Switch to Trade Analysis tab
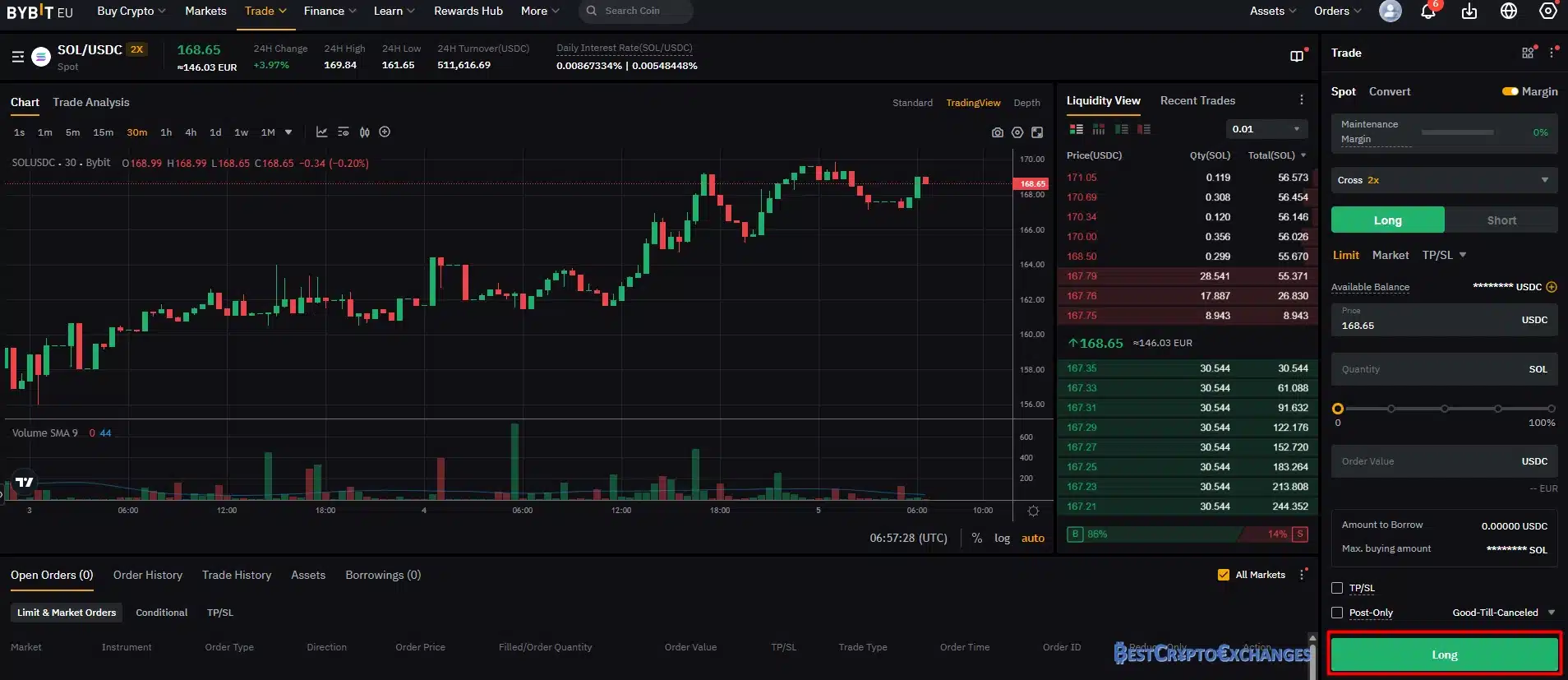 coord(91,102)
